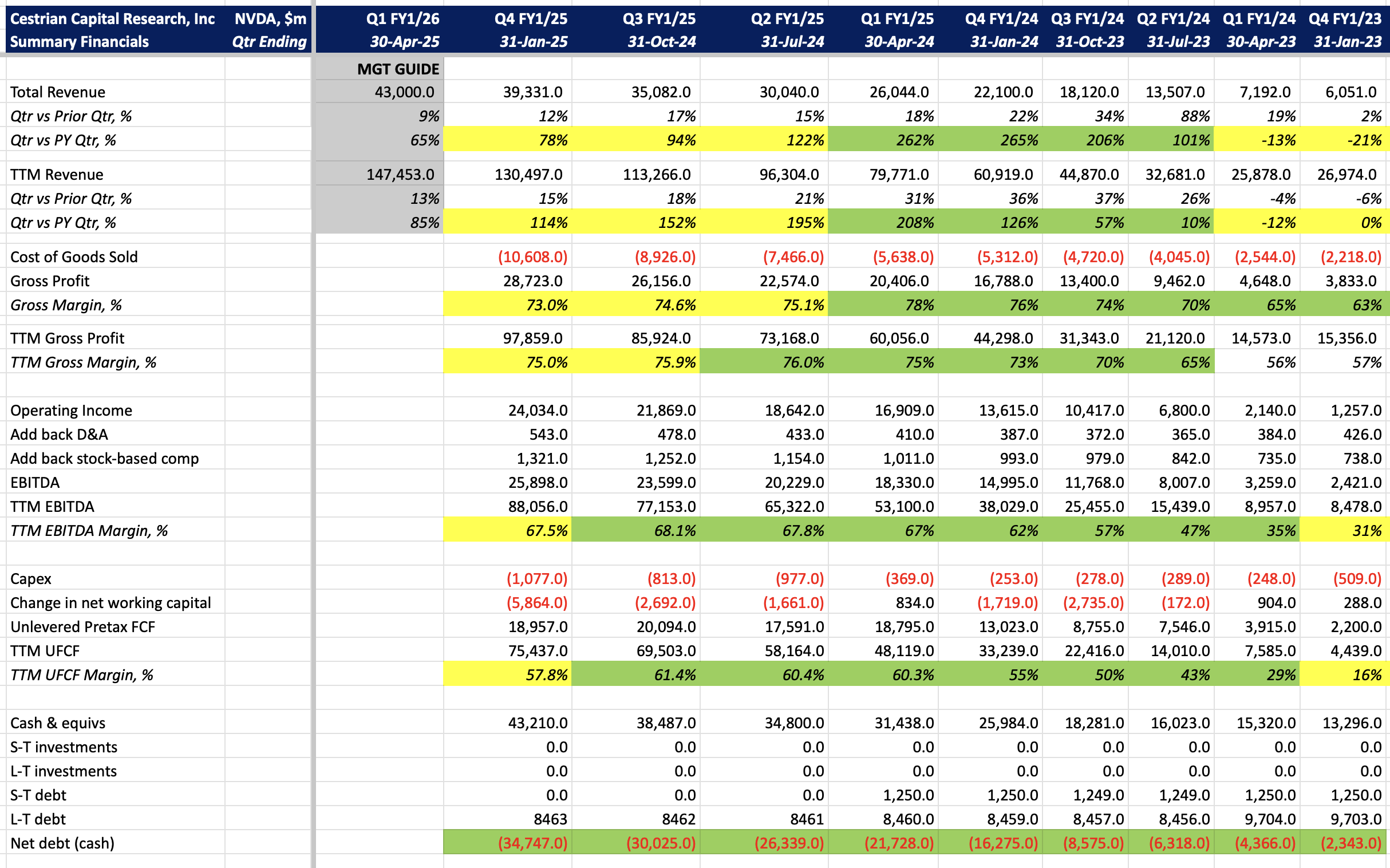Select the Total Revenue row label
This screenshot has height=868, width=1390.
point(57,92)
